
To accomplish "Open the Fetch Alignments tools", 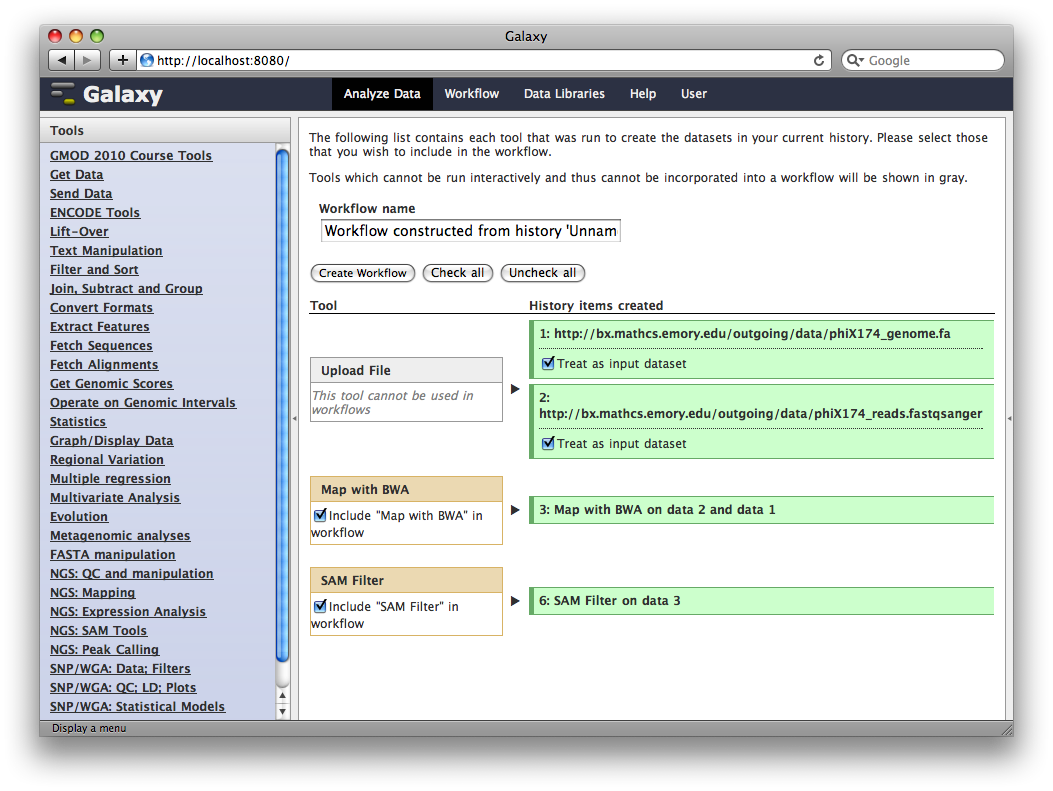I will point(104,365).
